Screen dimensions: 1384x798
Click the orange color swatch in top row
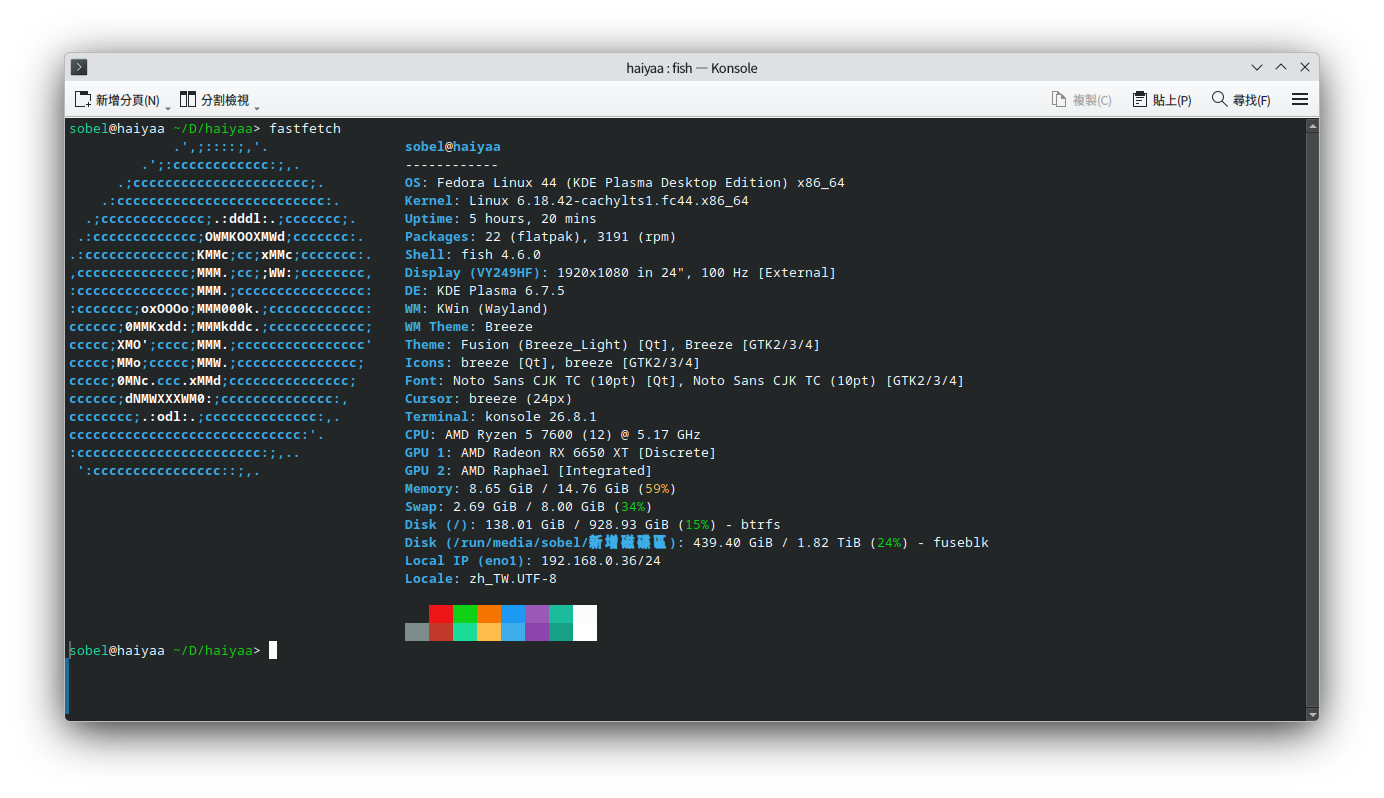(x=489, y=614)
